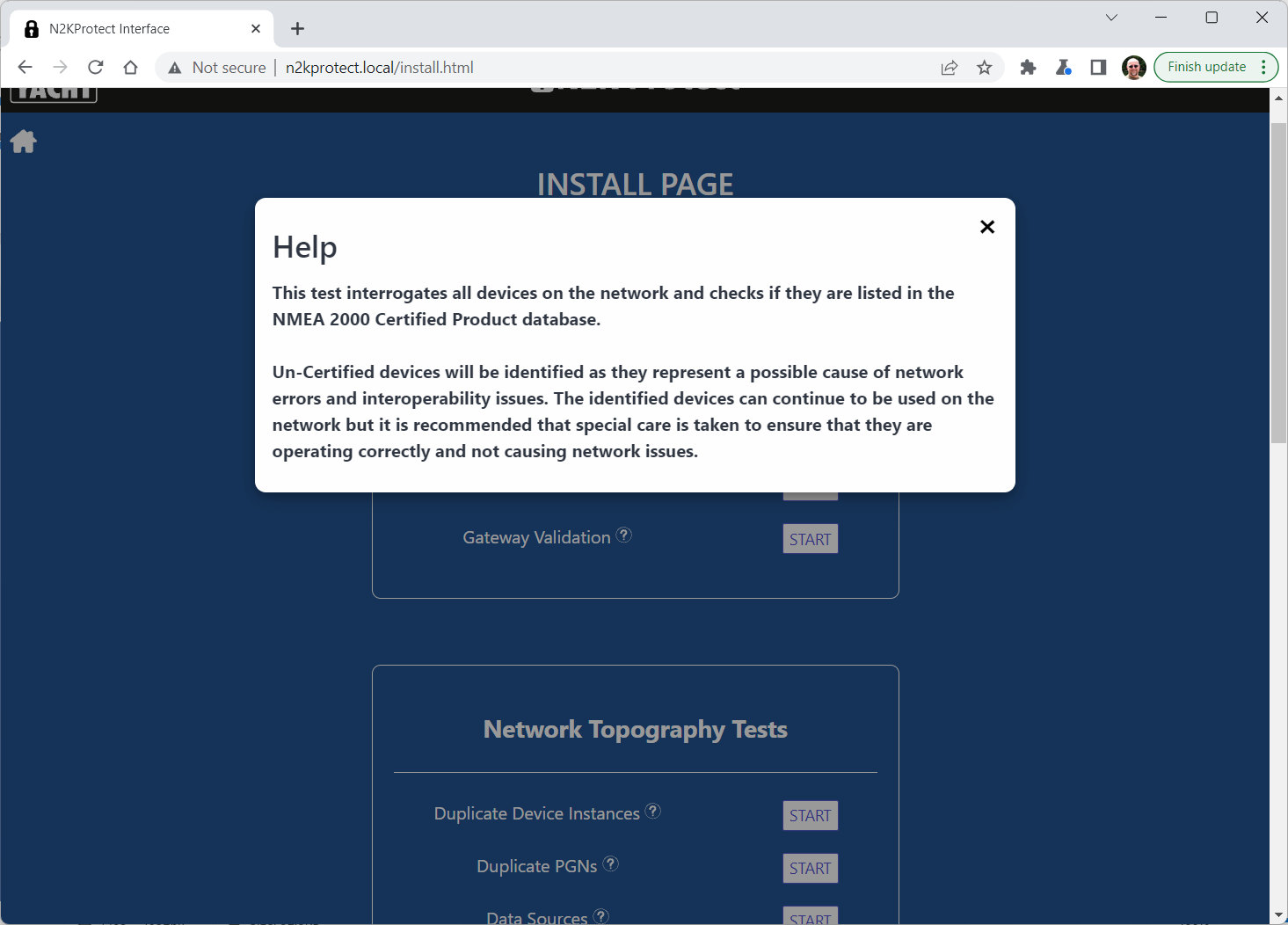
Task: Open Duplicate Device Instances help icon
Action: 653,811
